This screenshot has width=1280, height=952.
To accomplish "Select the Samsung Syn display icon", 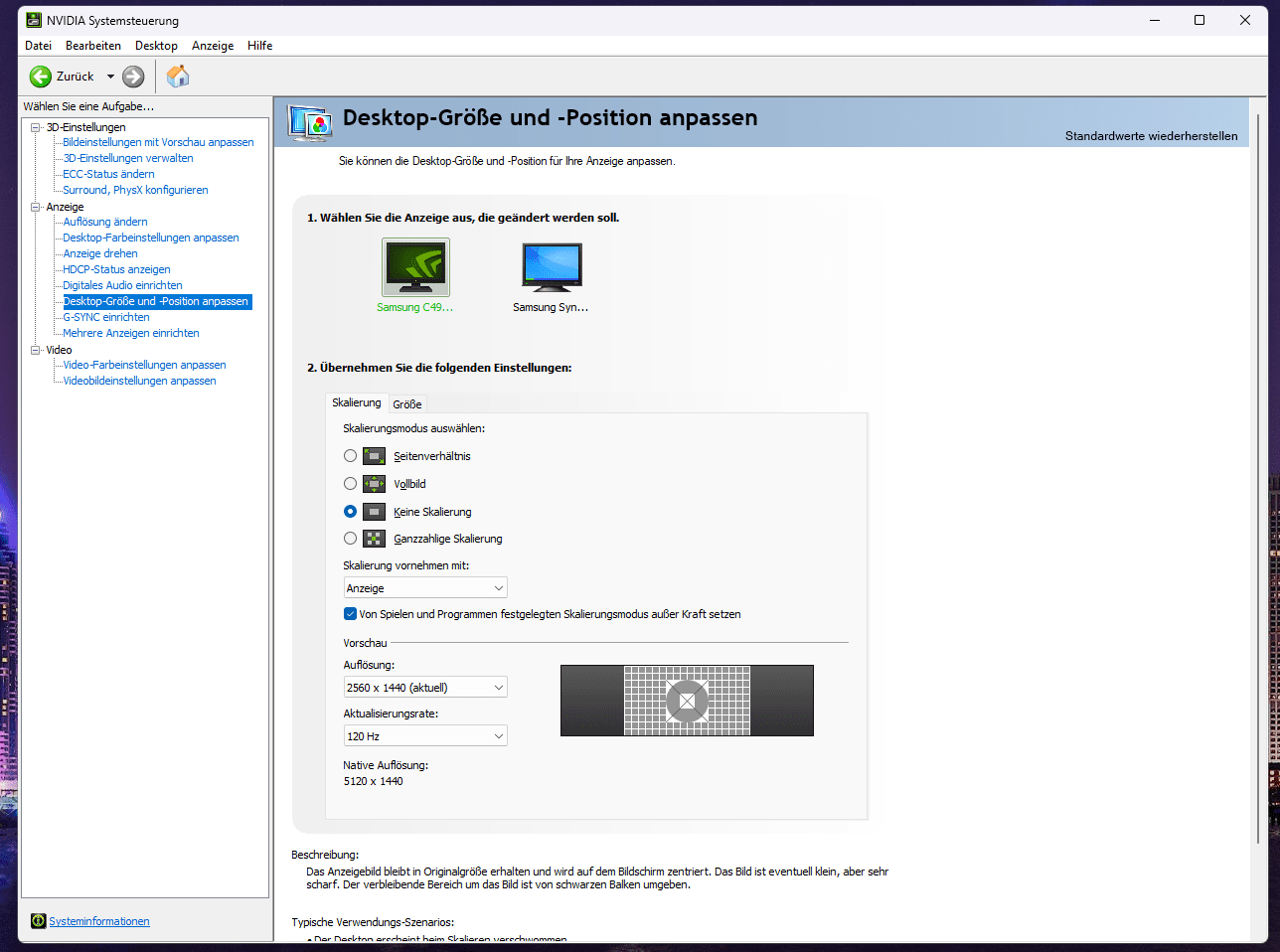I will coord(552,267).
